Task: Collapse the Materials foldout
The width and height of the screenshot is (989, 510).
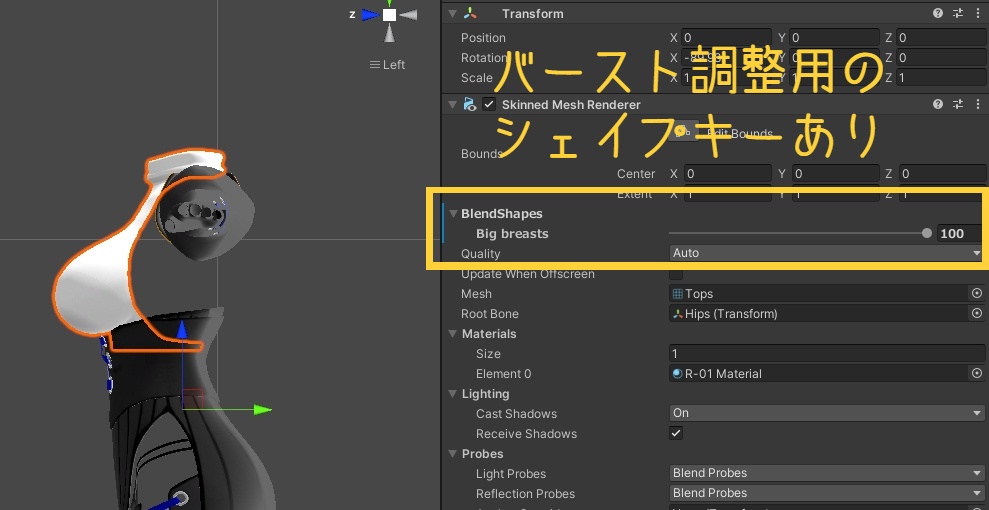Action: 453,333
